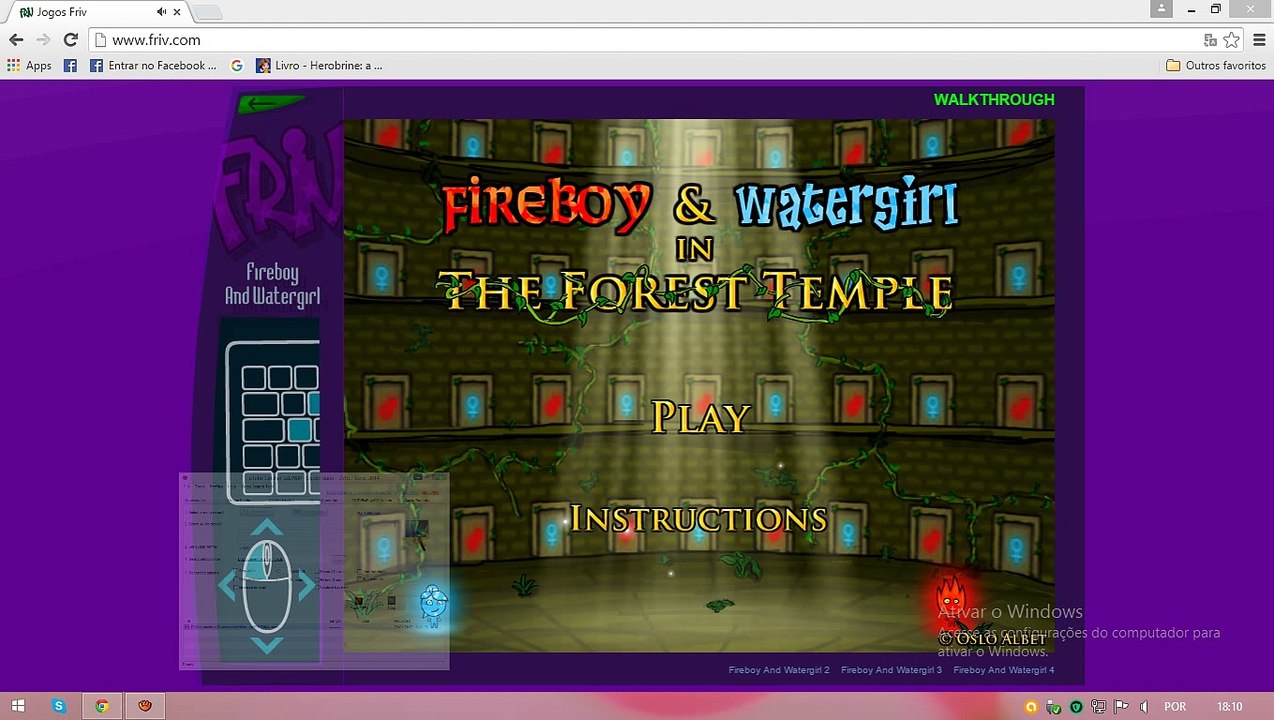Viewport: 1274px width, 720px height.
Task: Click the Chrome taskbar icon
Action: (x=101, y=706)
